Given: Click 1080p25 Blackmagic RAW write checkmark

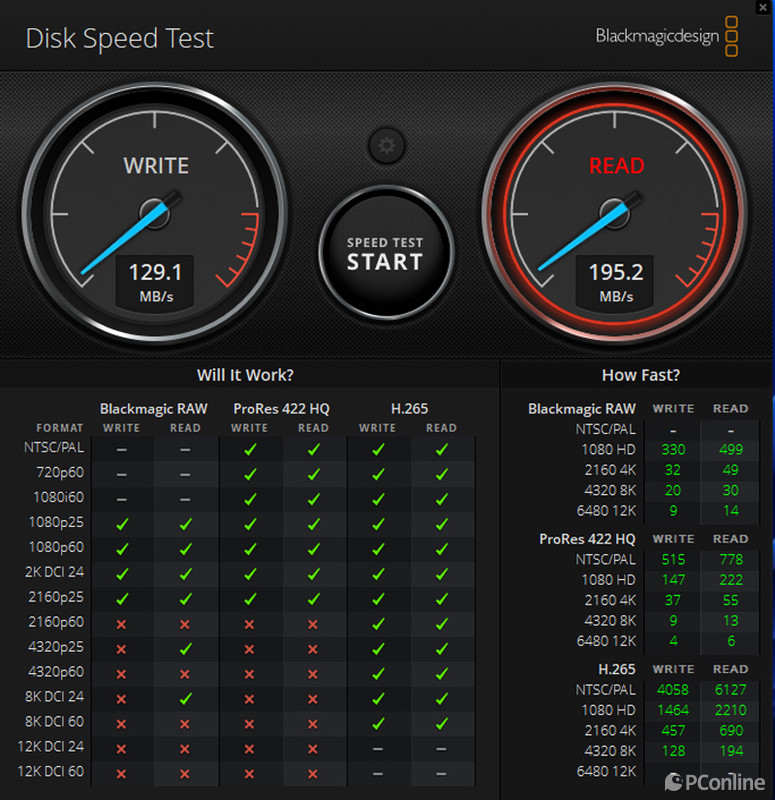Looking at the screenshot, I should pos(122,523).
